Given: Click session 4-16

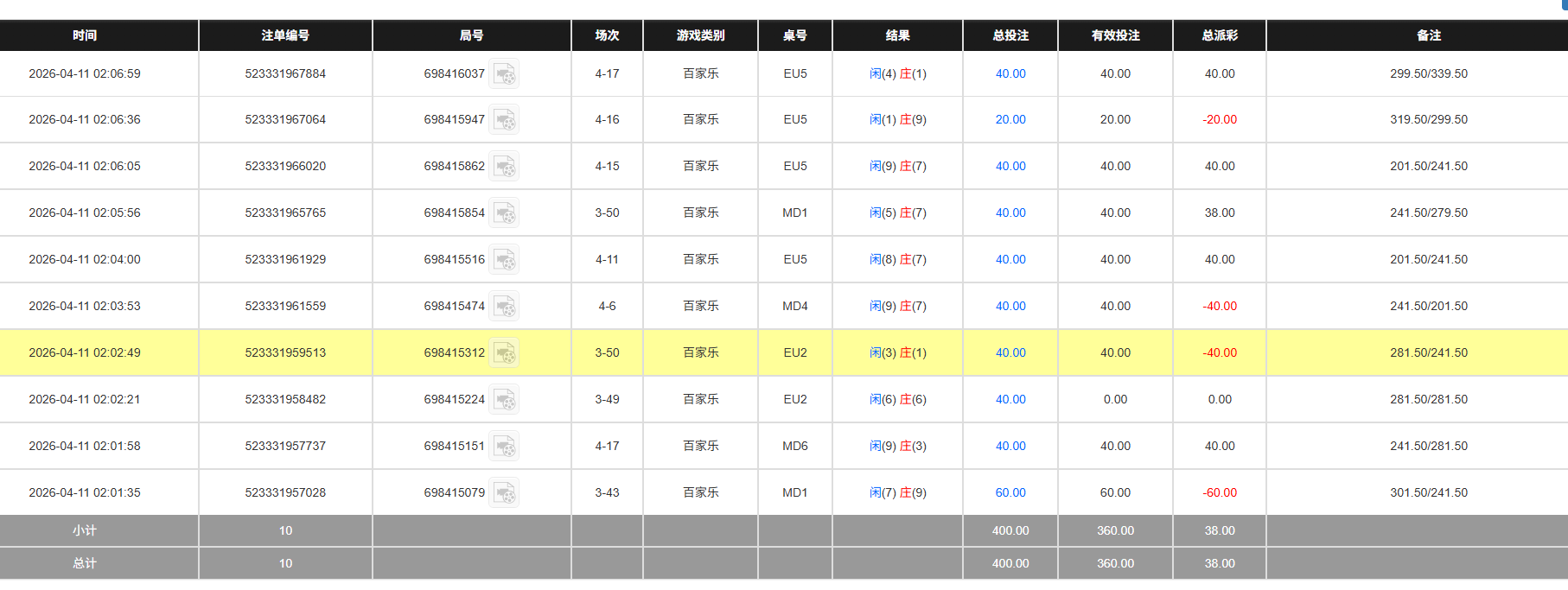Looking at the screenshot, I should 607,120.
